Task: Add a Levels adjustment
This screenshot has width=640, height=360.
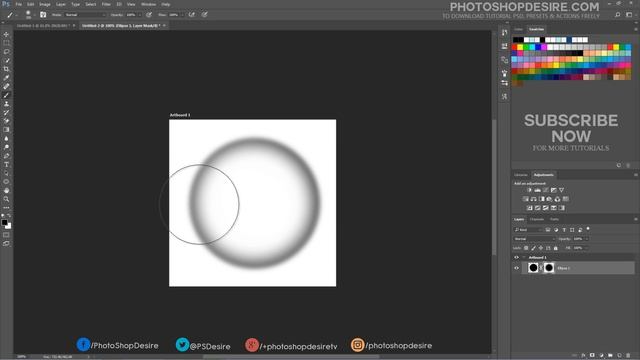Action: (x=538, y=190)
